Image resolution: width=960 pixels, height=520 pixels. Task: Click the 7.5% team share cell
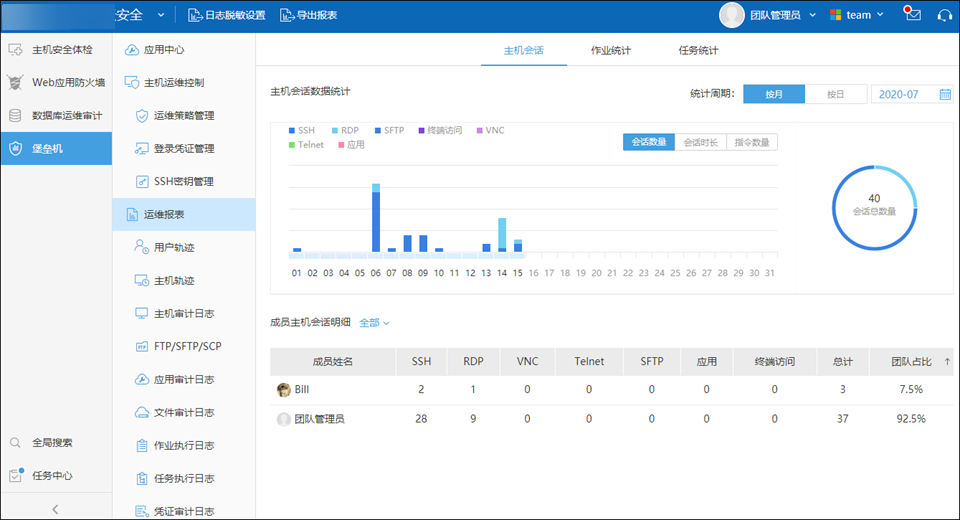click(911, 390)
